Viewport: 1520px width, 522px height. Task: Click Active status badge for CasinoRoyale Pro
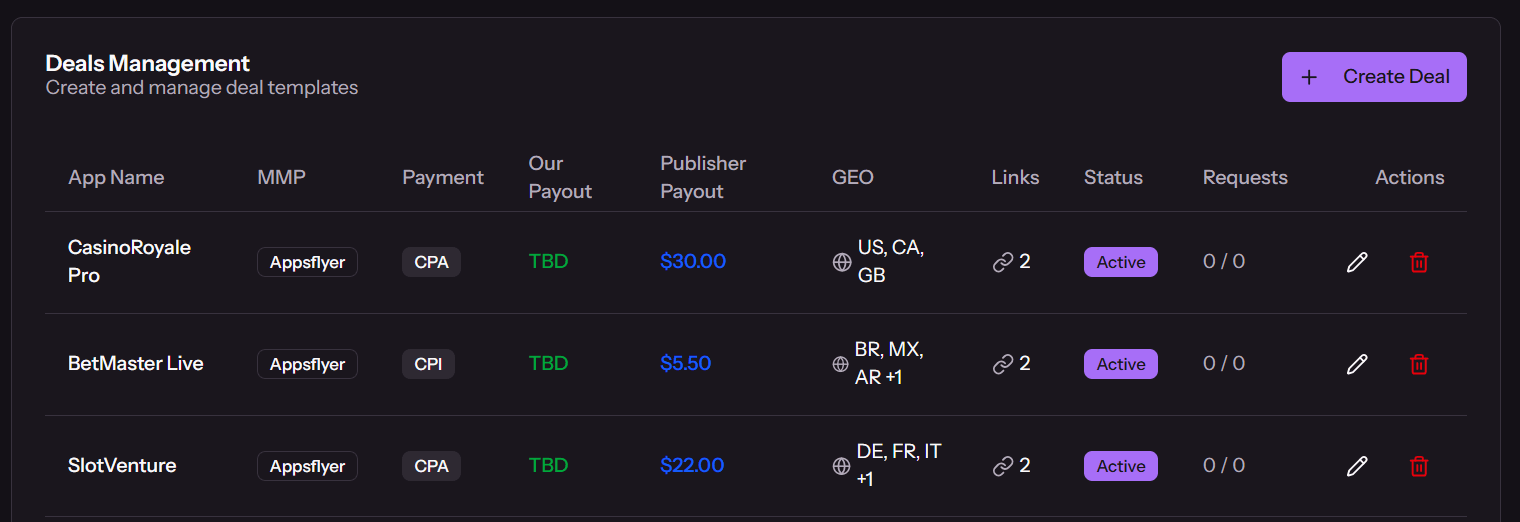[1120, 262]
